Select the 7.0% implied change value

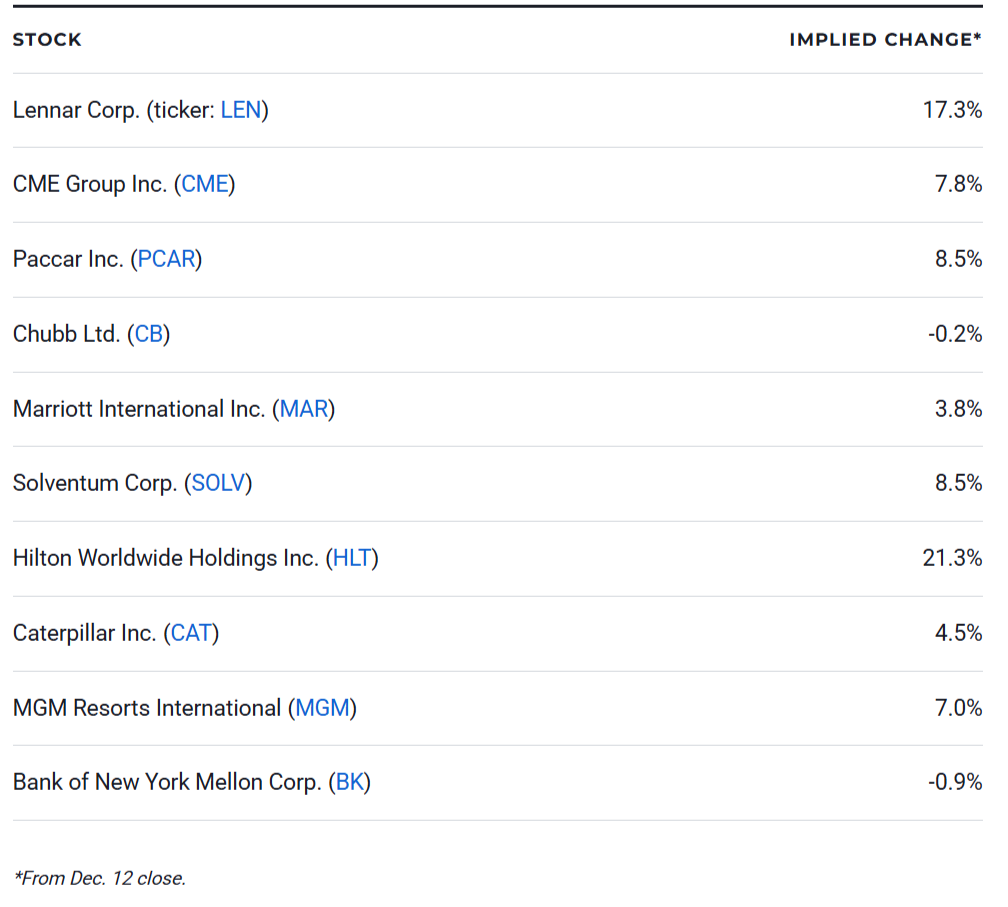958,708
